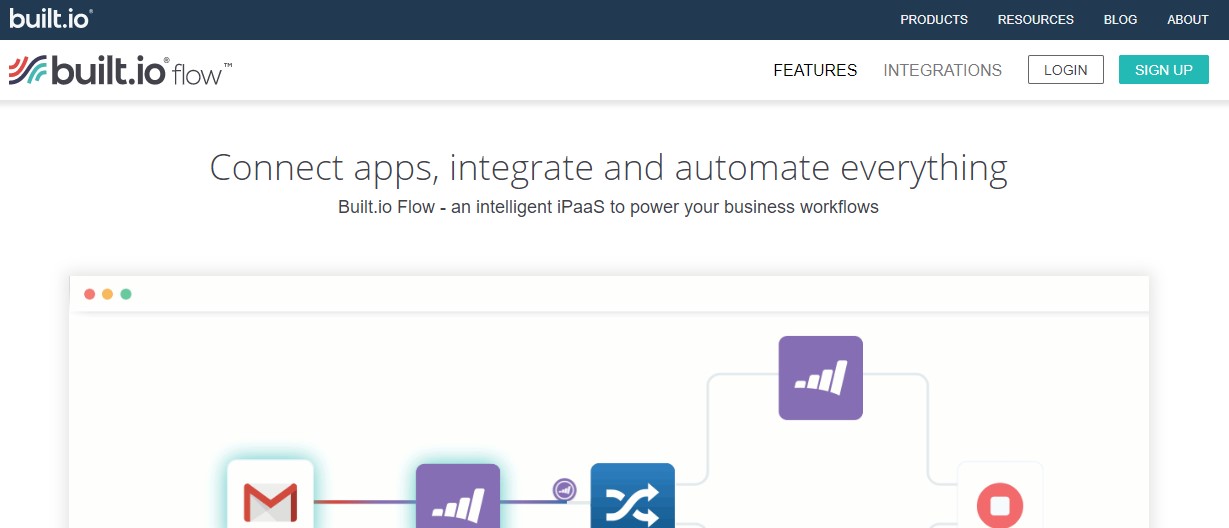Click the red dot in mock window
The width and height of the screenshot is (1229, 528).
pyautogui.click(x=90, y=294)
